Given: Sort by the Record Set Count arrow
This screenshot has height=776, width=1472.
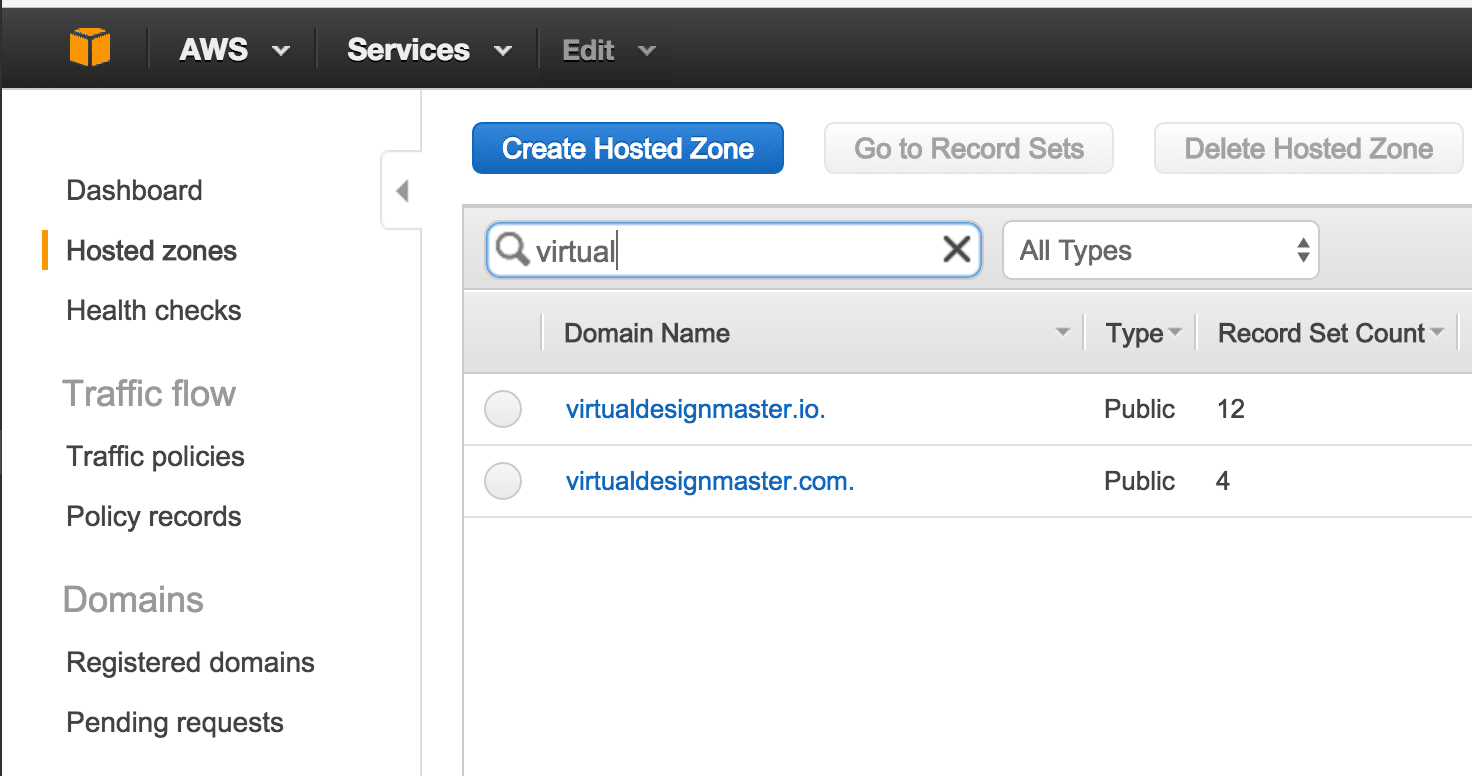Looking at the screenshot, I should coord(1438,333).
